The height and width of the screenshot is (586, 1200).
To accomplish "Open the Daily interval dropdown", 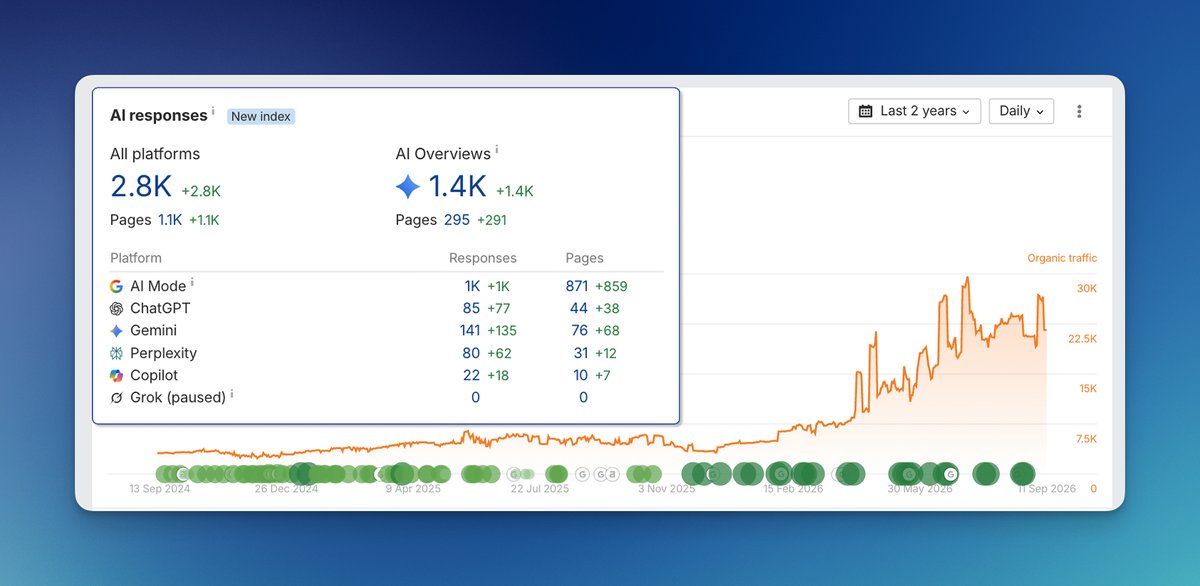I will tap(1021, 111).
